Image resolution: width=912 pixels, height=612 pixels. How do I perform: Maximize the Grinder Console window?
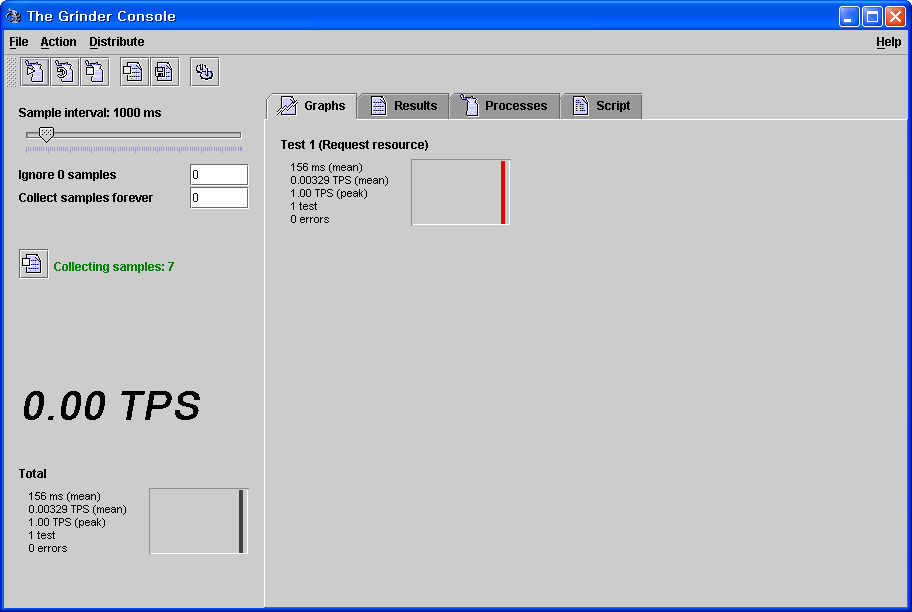872,16
